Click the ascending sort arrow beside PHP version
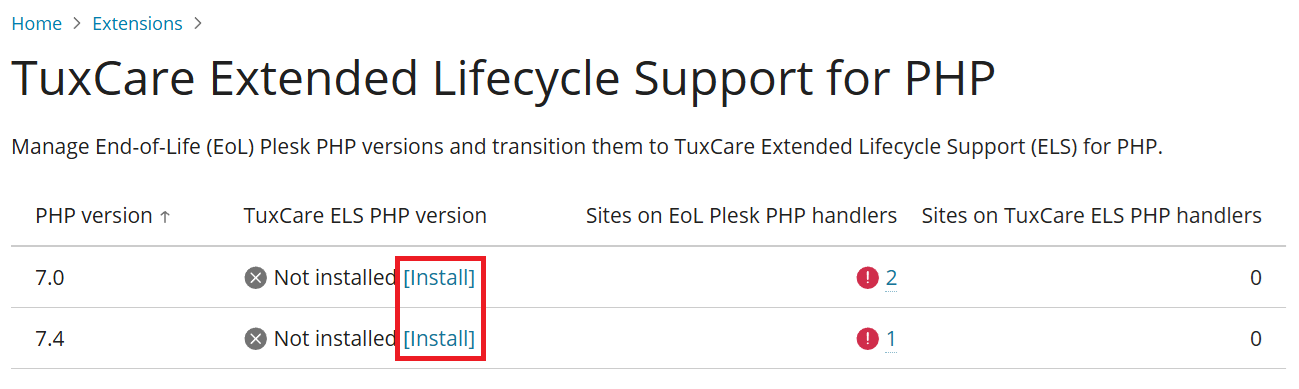The height and width of the screenshot is (389, 1299). pyautogui.click(x=165, y=216)
